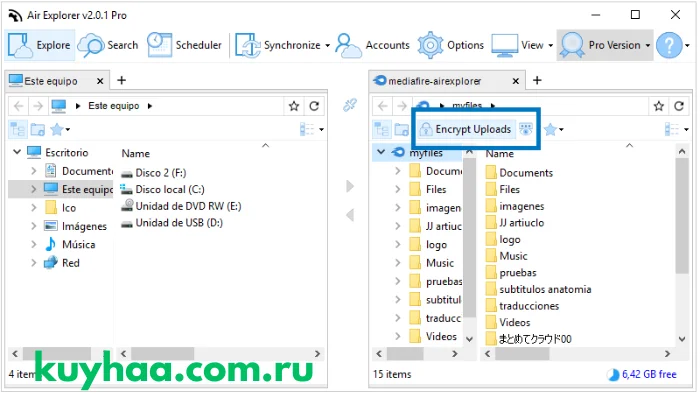
Task: Click the Synchronize button
Action: pos(278,45)
